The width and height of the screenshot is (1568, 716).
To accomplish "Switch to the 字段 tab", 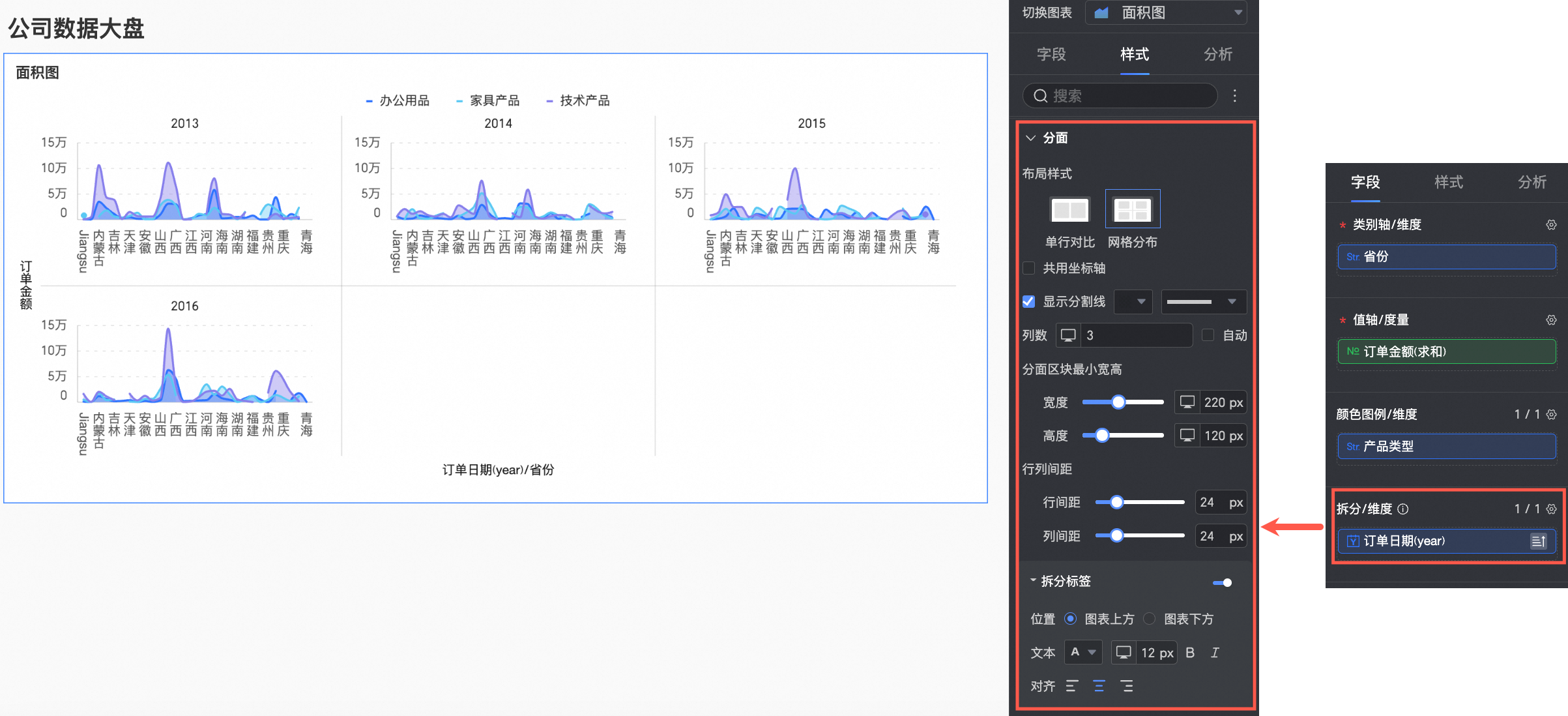I will [1051, 54].
